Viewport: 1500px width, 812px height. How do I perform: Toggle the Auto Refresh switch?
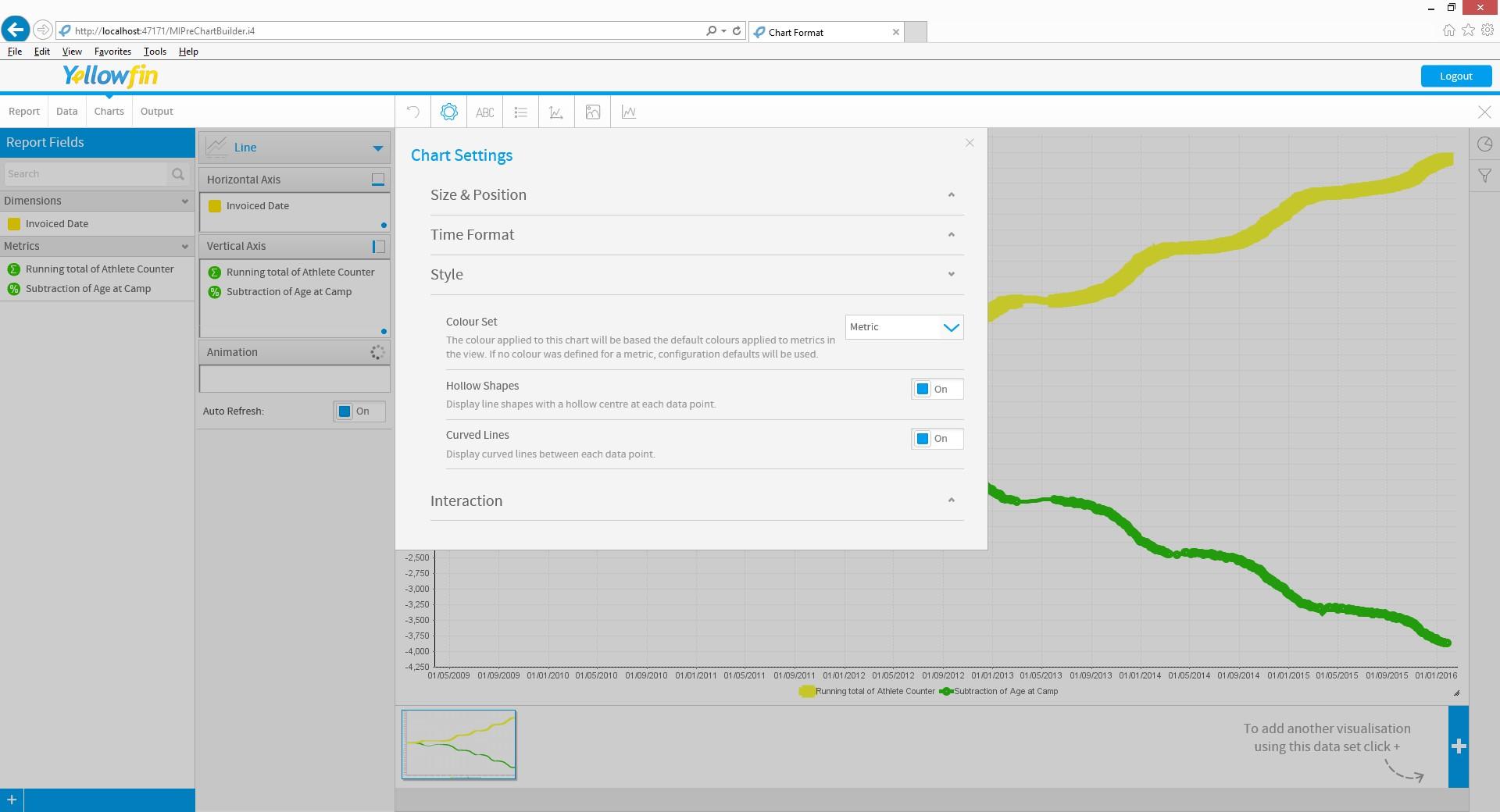[359, 411]
